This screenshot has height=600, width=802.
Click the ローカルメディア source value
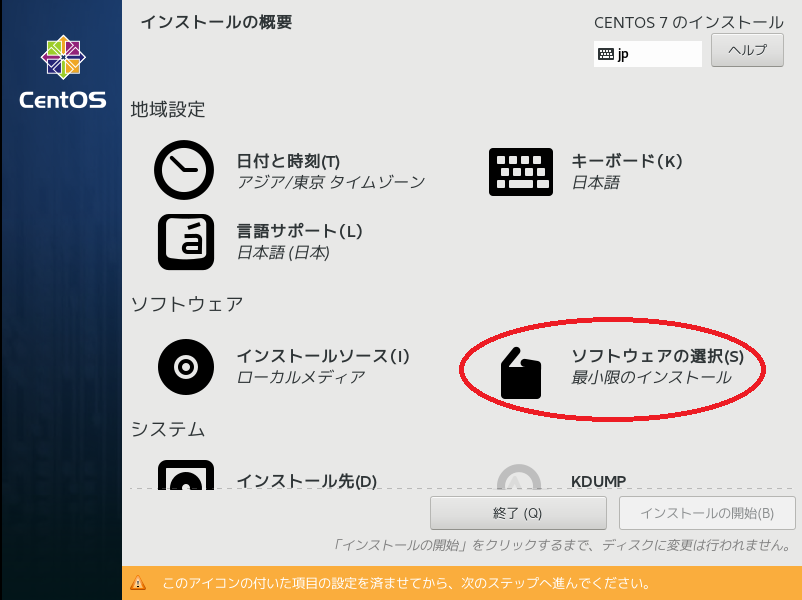pos(301,377)
